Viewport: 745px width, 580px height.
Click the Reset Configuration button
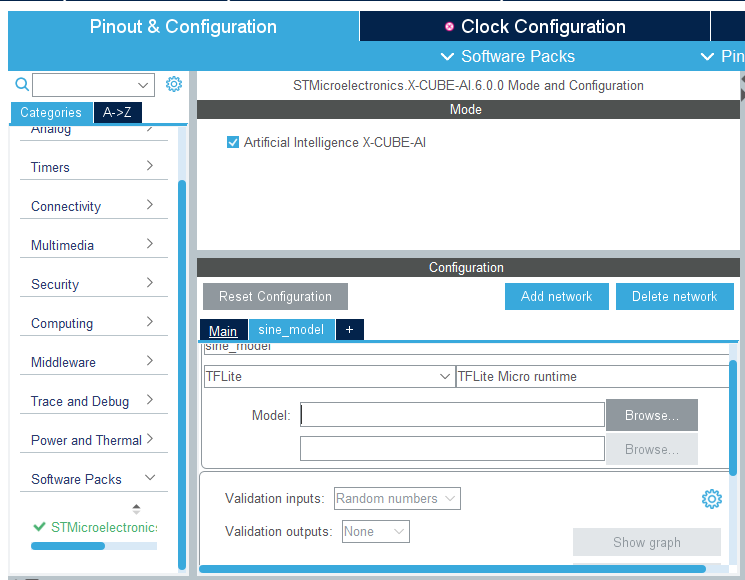[x=275, y=296]
